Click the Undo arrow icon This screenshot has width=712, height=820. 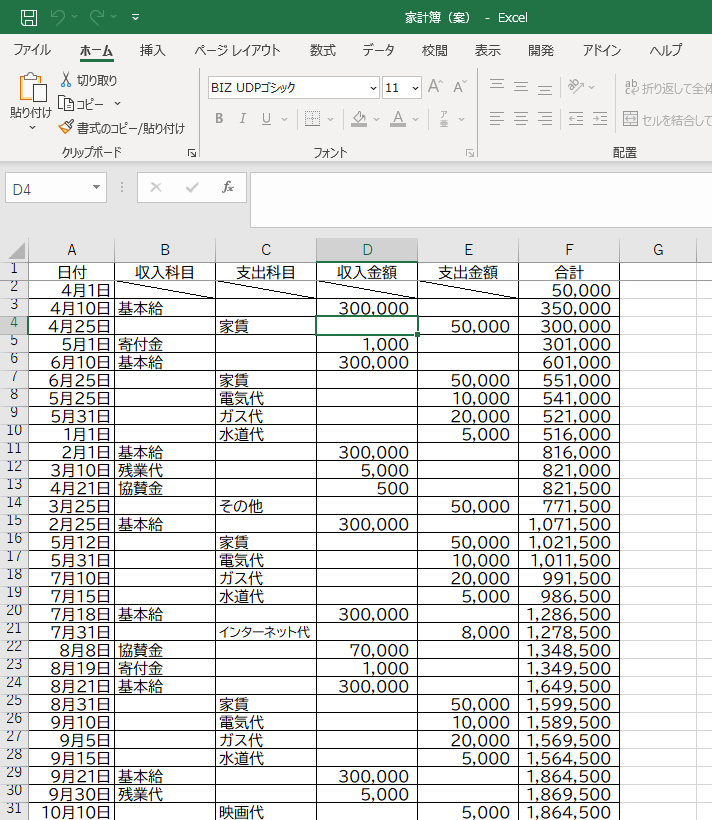click(58, 17)
